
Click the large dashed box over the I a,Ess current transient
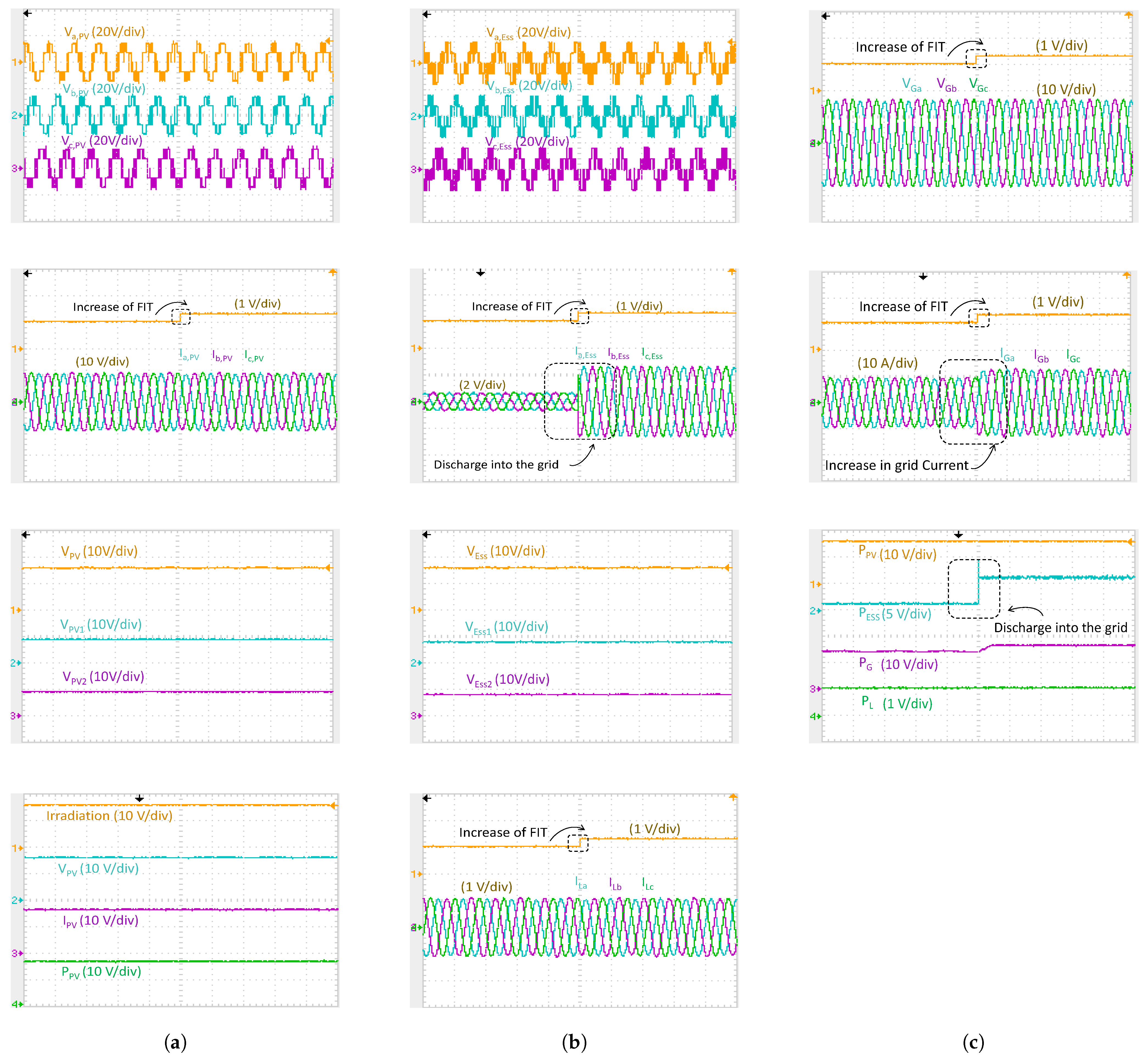coord(580,401)
